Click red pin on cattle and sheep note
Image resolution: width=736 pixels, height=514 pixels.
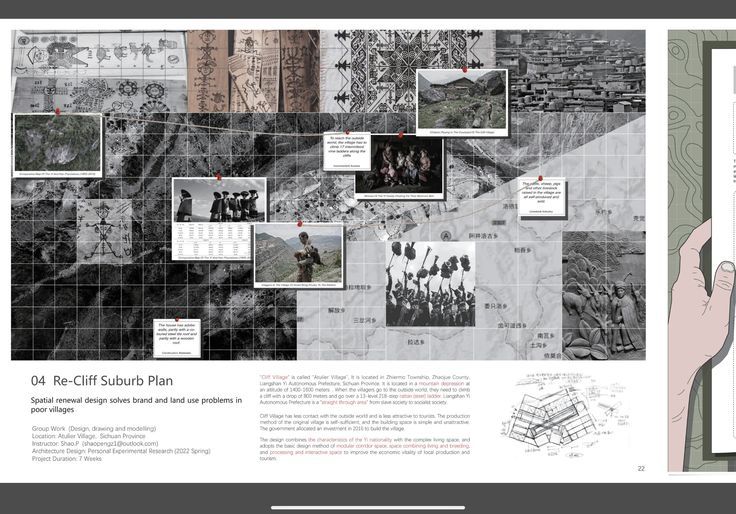(x=542, y=176)
